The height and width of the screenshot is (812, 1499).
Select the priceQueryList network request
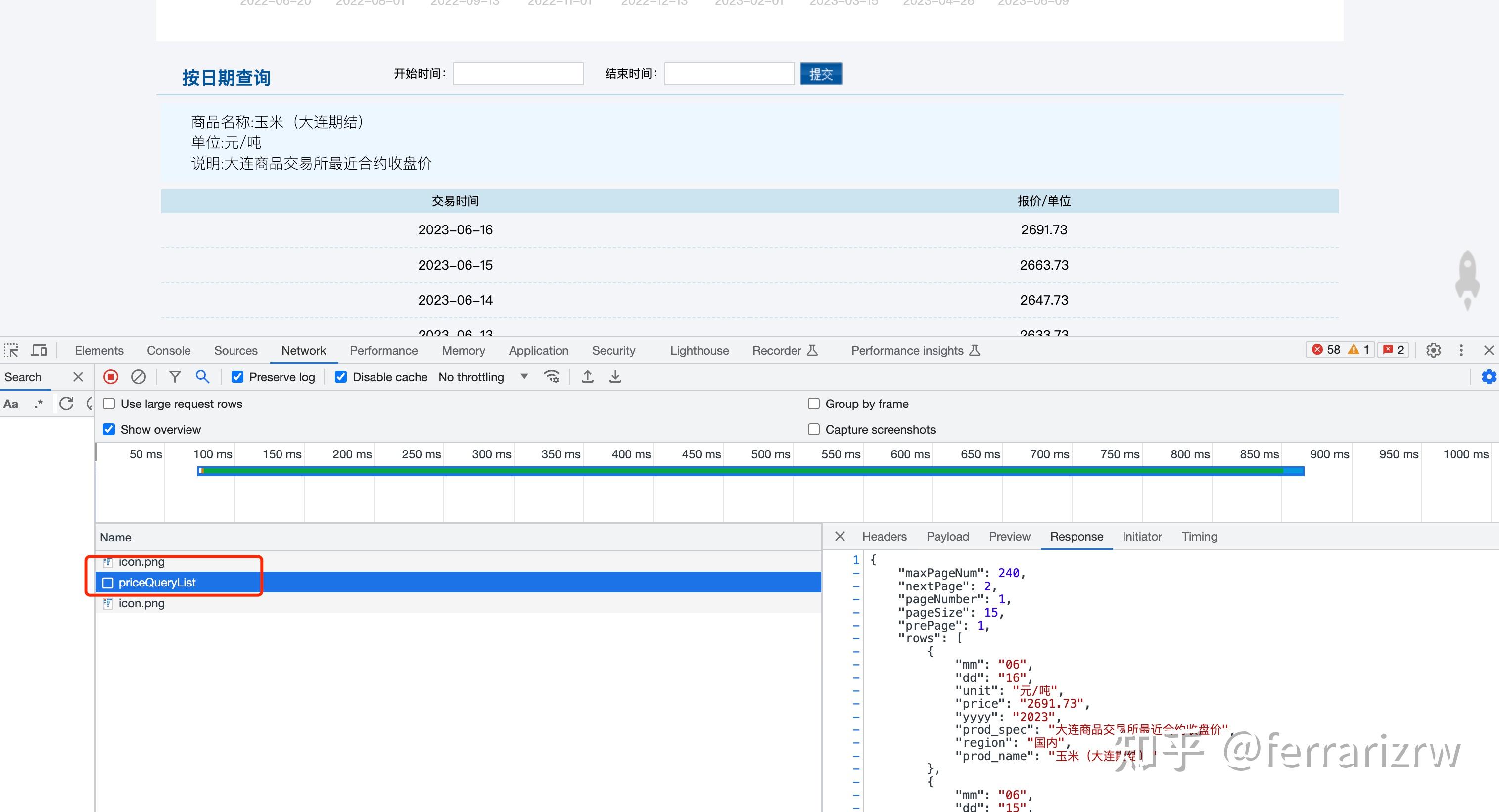[158, 582]
